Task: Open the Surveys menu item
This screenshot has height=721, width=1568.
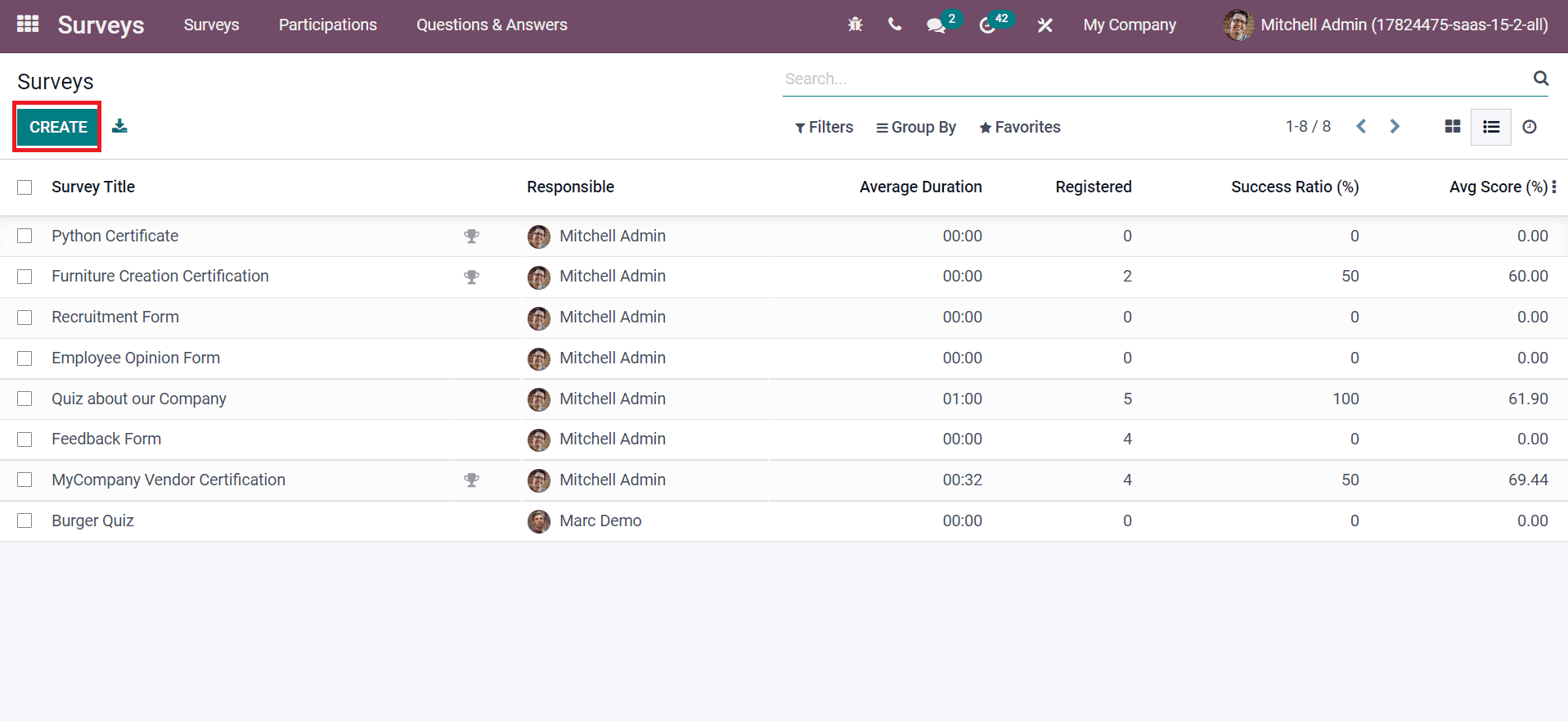Action: pyautogui.click(x=211, y=25)
